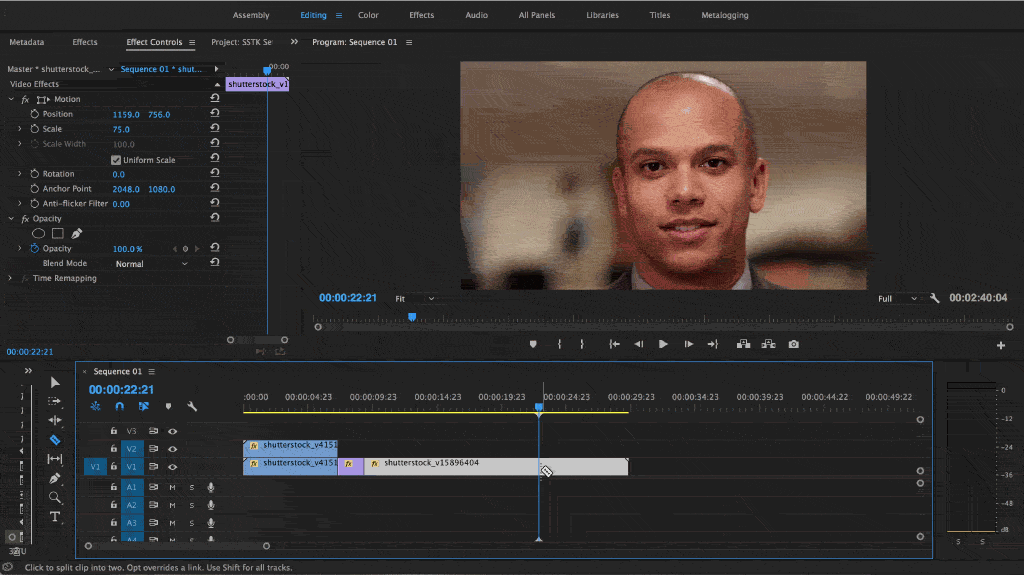1024x575 pixels.
Task: Select the Razor tool in the toolbar
Action: point(54,440)
